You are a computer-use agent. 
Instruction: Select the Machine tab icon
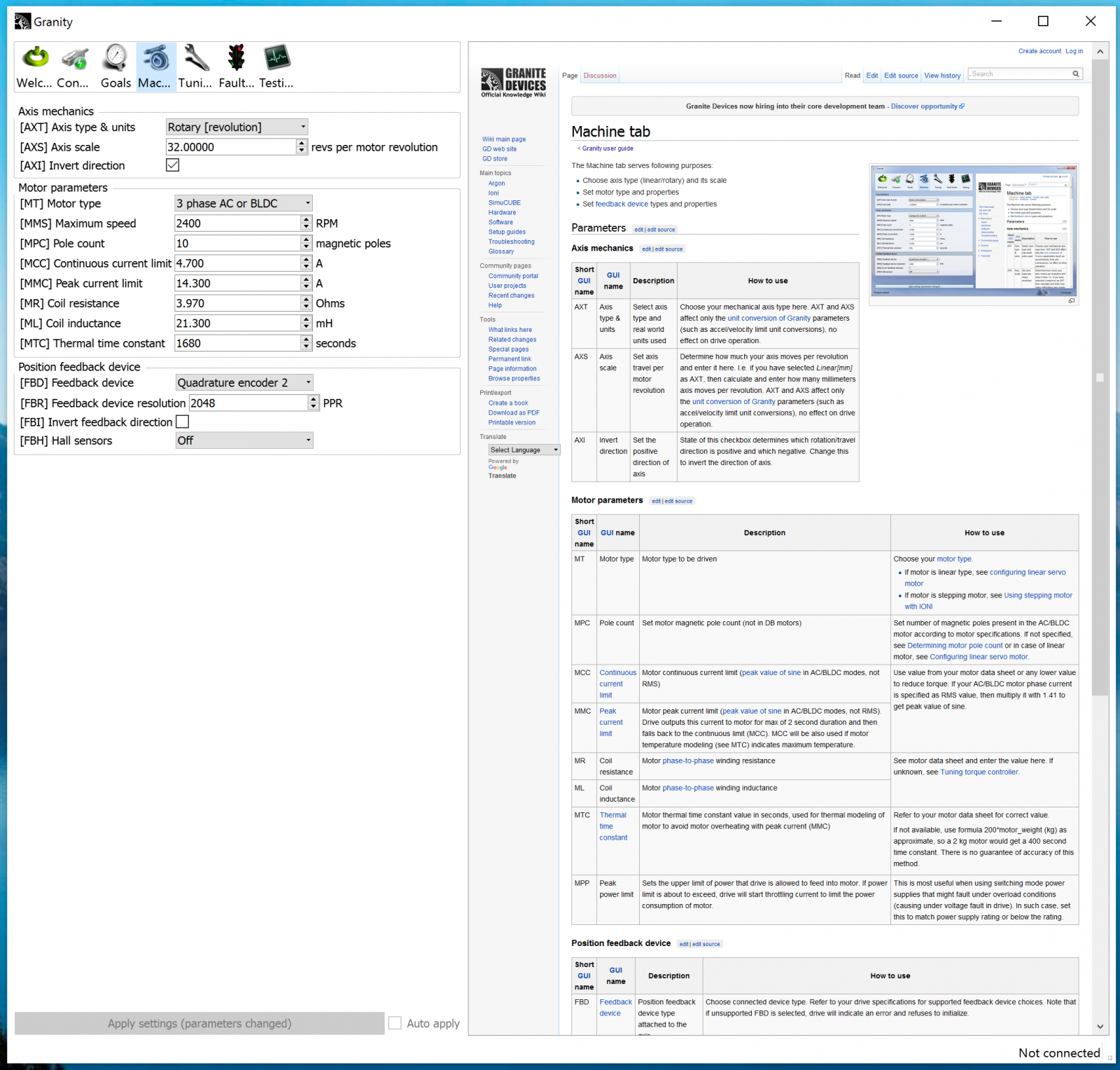(155, 67)
